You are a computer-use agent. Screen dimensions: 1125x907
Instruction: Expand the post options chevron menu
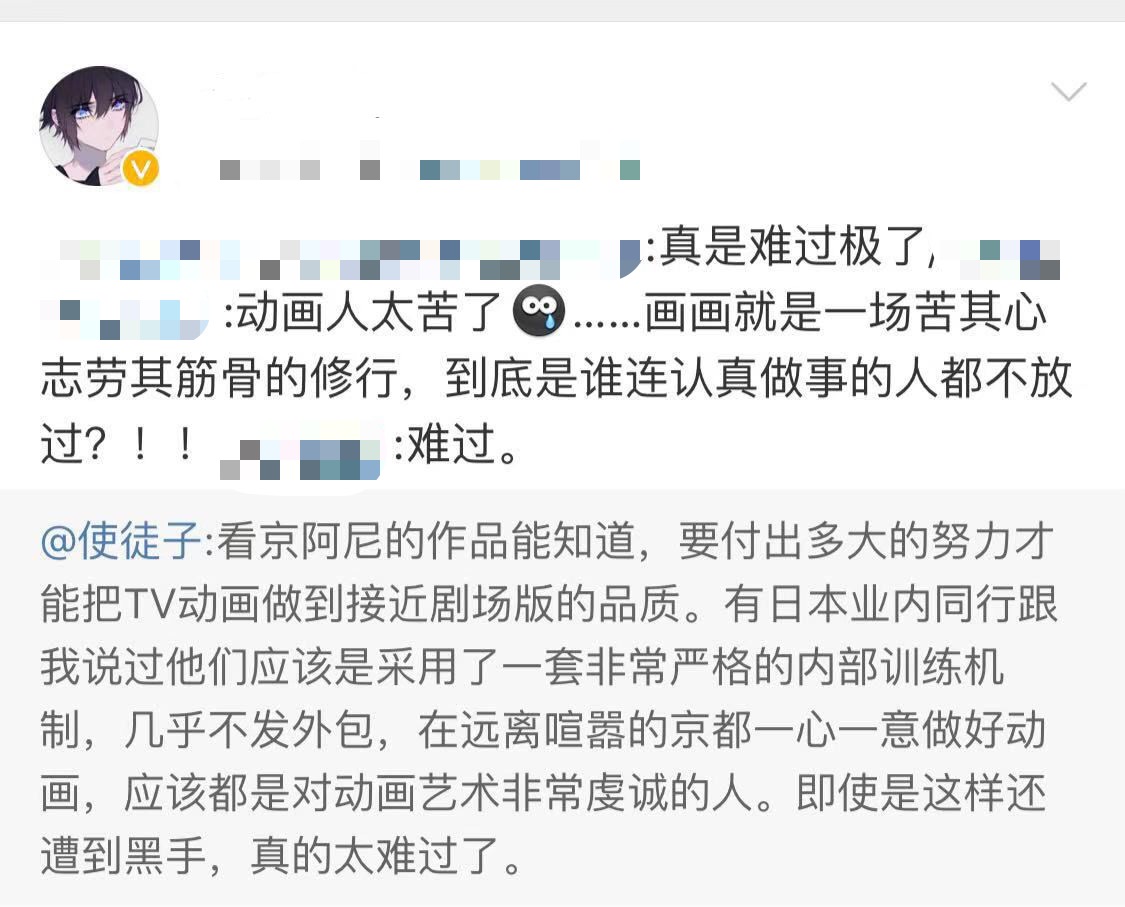[x=1068, y=92]
